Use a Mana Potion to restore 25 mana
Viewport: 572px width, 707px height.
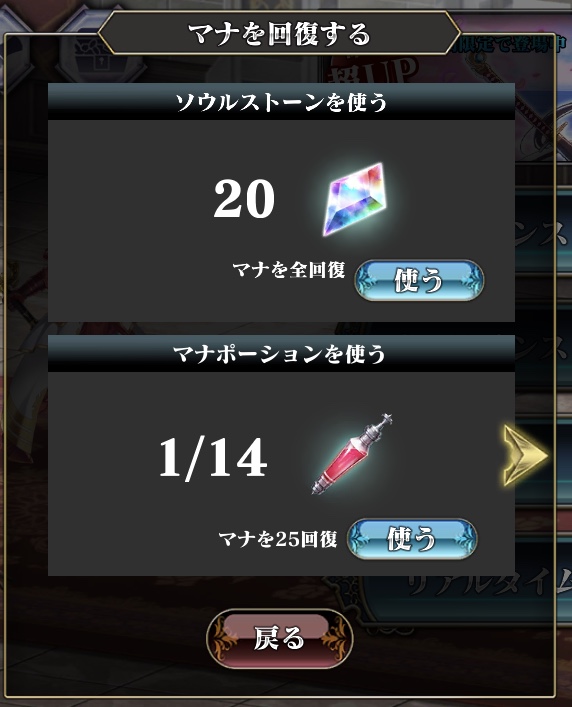(x=412, y=539)
